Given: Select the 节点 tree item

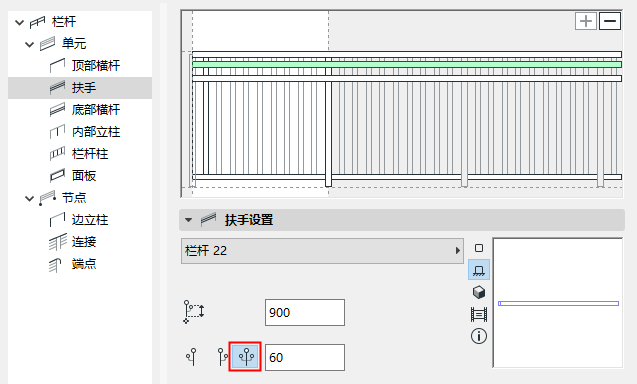Looking at the screenshot, I should click(74, 198).
